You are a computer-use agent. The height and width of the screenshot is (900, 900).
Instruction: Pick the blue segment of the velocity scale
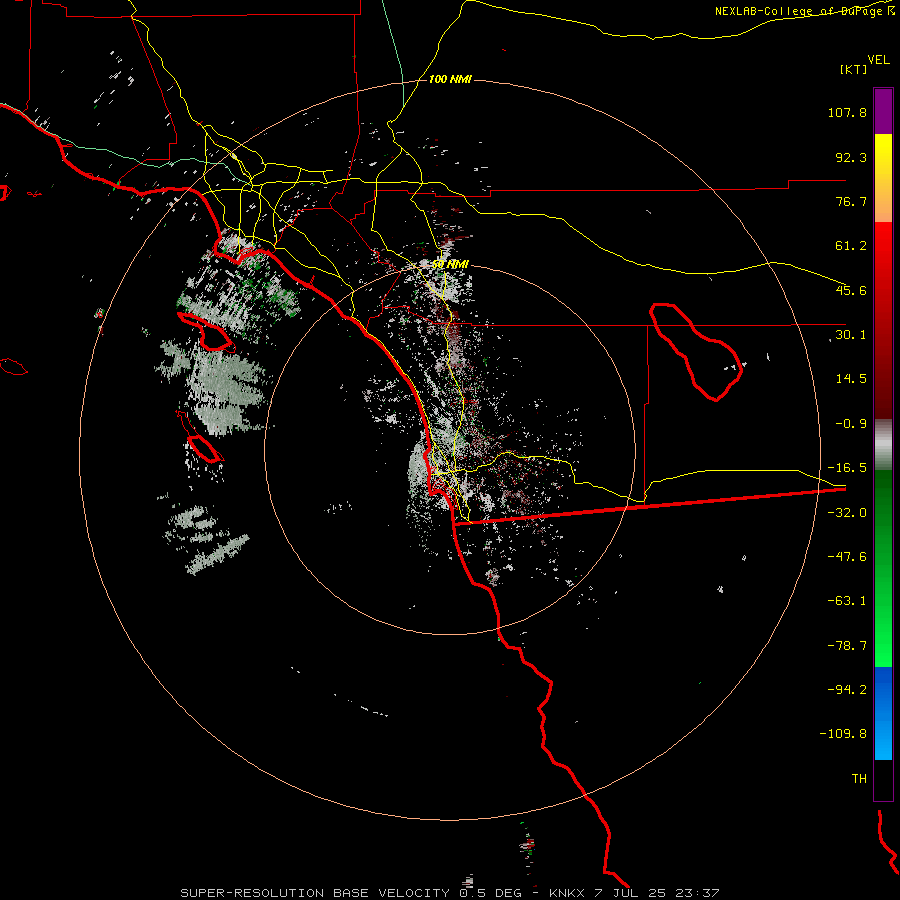click(x=883, y=713)
